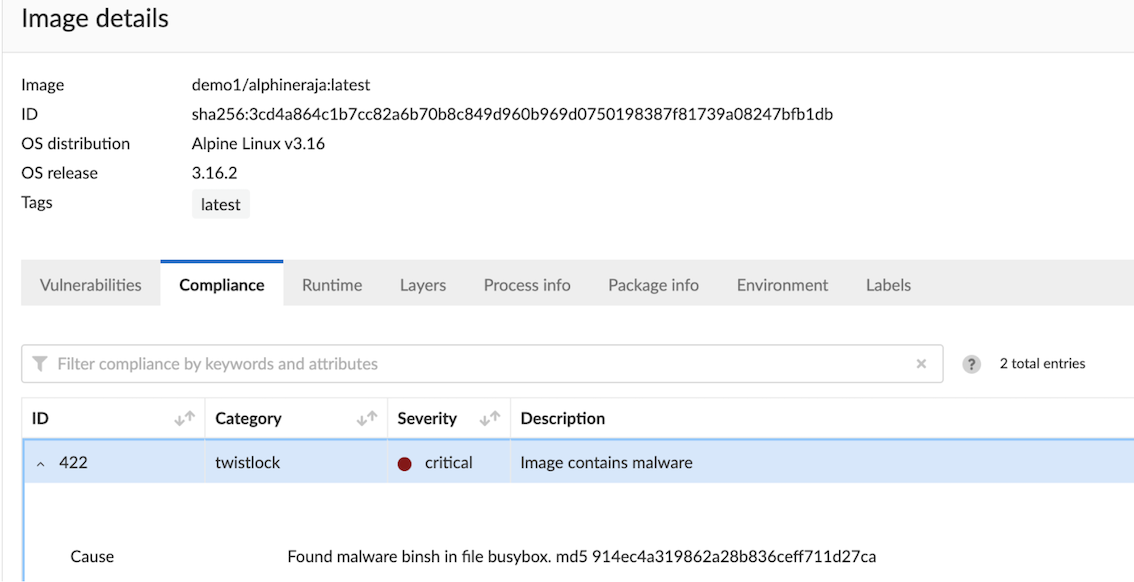Sort the Category column with its arrows icon
This screenshot has height=582, width=1134.
pos(366,418)
